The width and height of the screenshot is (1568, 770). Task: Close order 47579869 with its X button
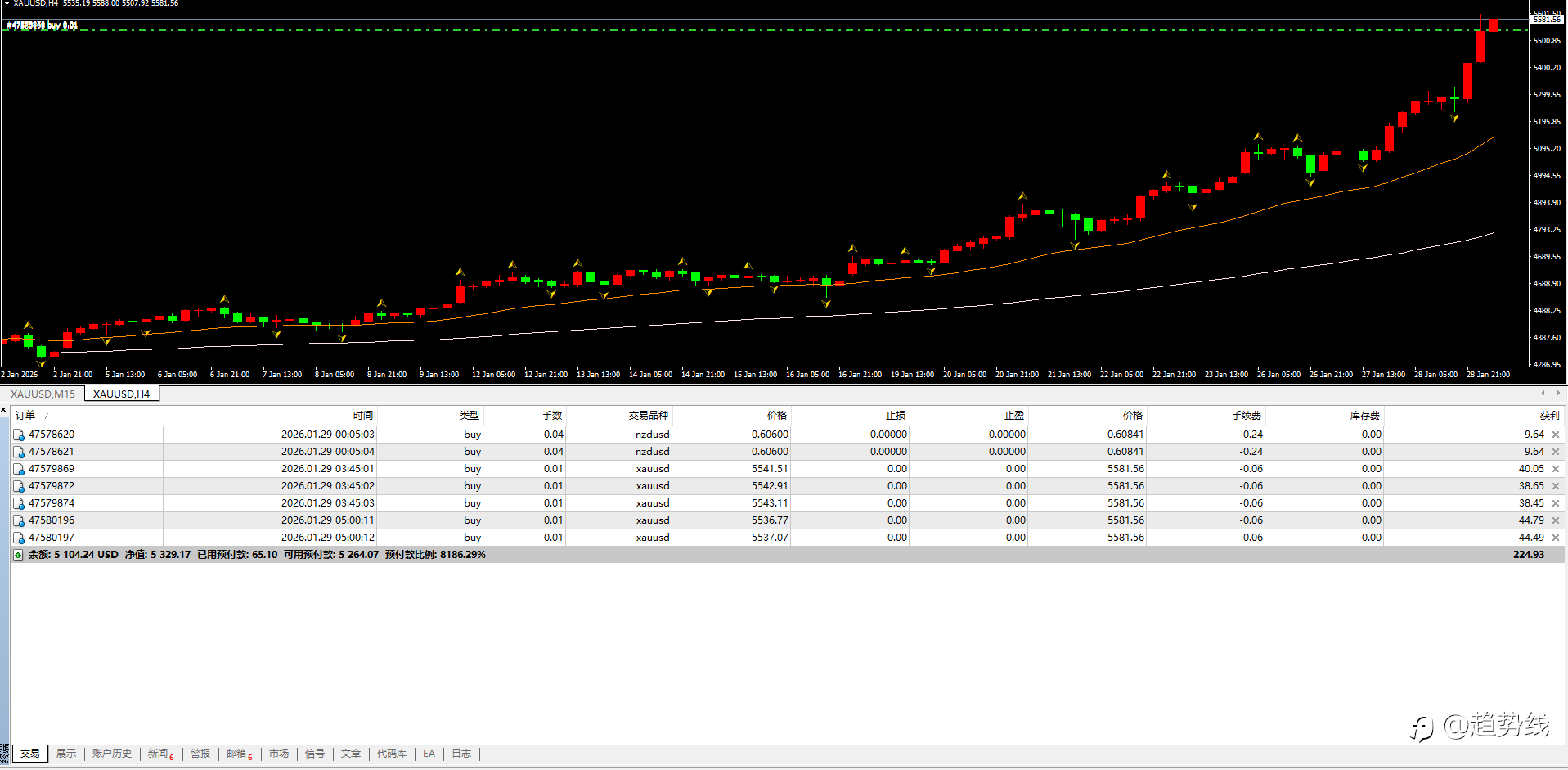(x=1556, y=469)
